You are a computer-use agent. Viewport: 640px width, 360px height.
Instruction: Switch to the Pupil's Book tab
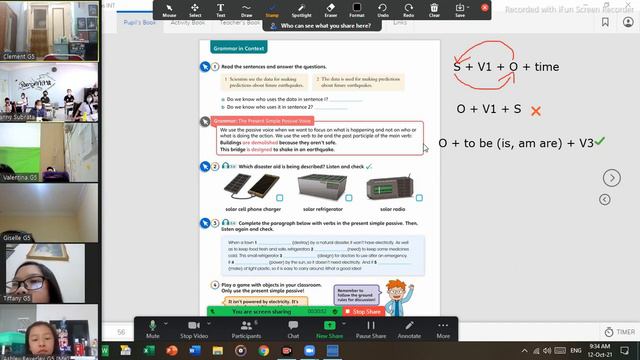point(139,22)
